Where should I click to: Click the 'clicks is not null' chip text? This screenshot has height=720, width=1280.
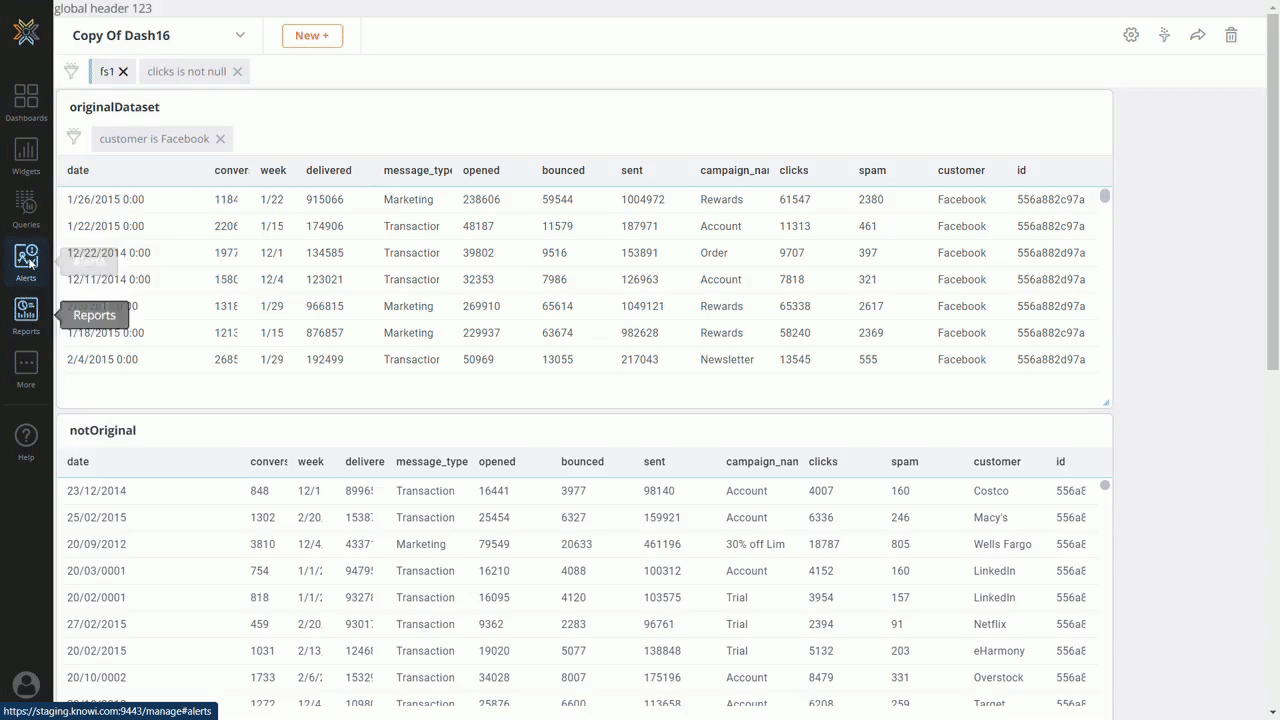point(187,72)
